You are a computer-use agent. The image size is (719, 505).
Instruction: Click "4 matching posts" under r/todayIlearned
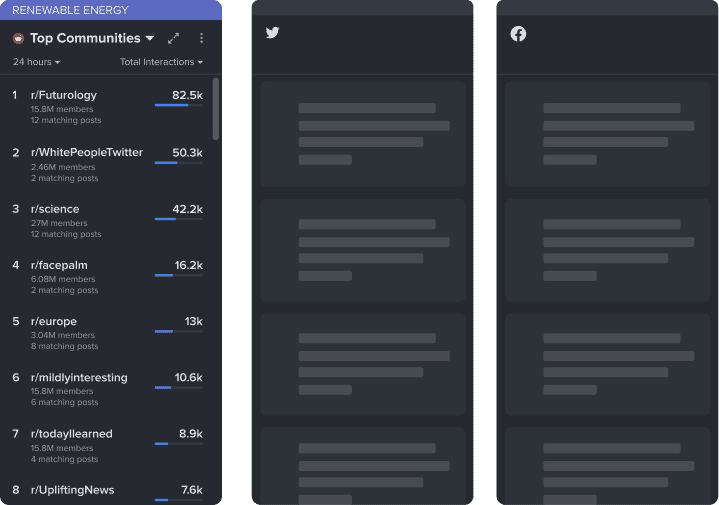point(65,459)
